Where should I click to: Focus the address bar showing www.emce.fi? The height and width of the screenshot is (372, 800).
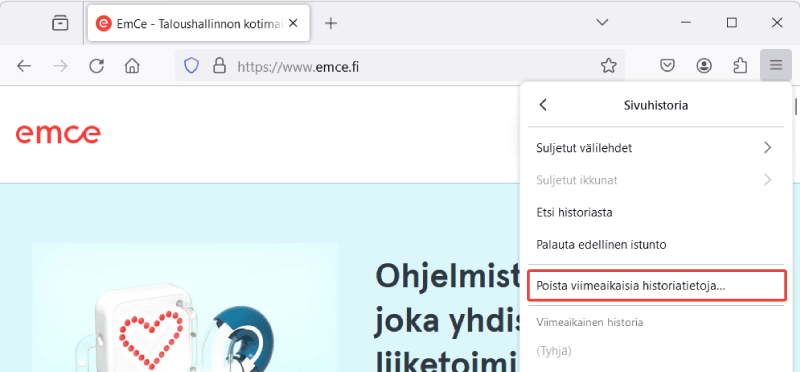pyautogui.click(x=401, y=65)
